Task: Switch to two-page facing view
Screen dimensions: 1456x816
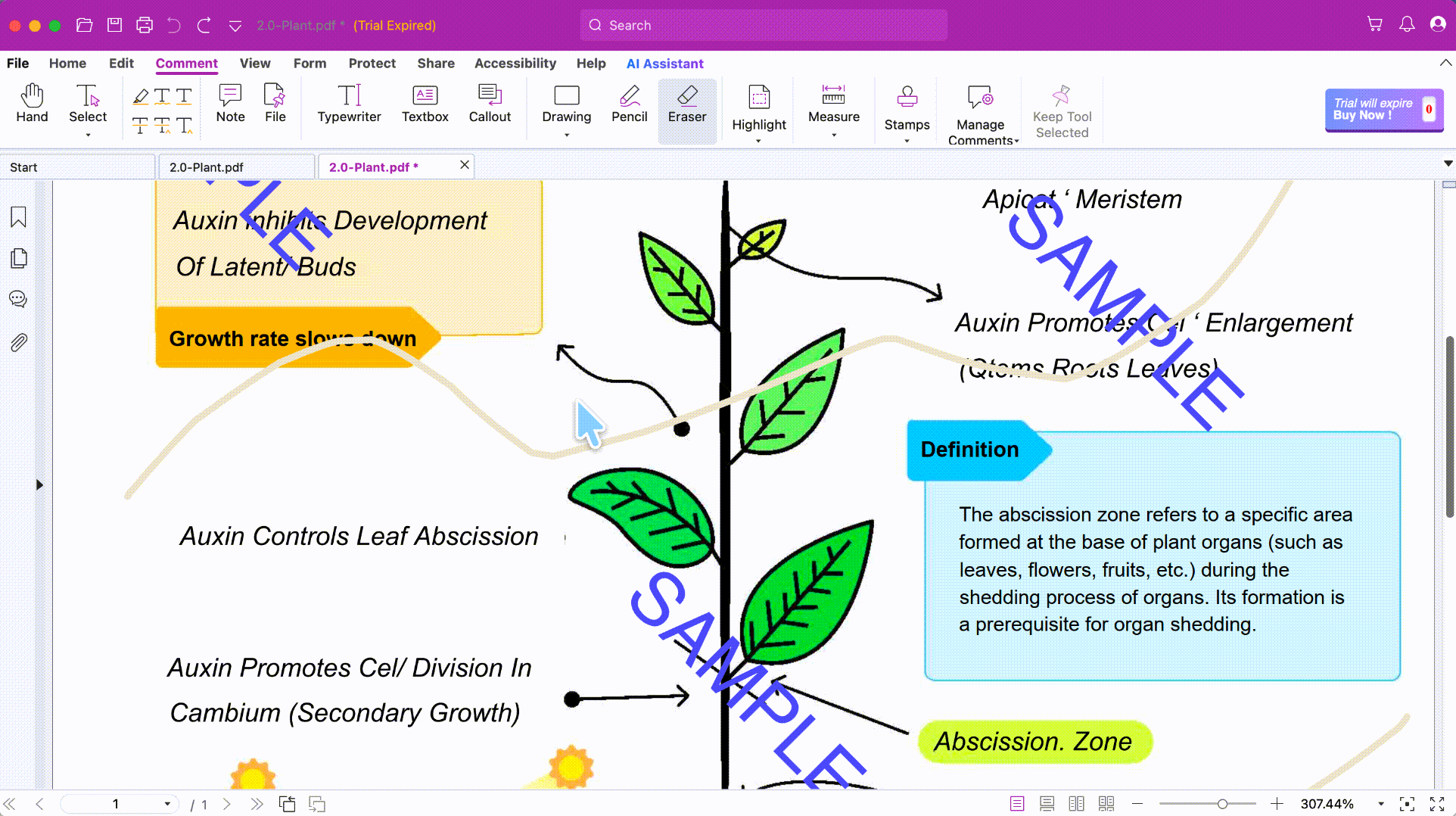Action: pos(1076,804)
